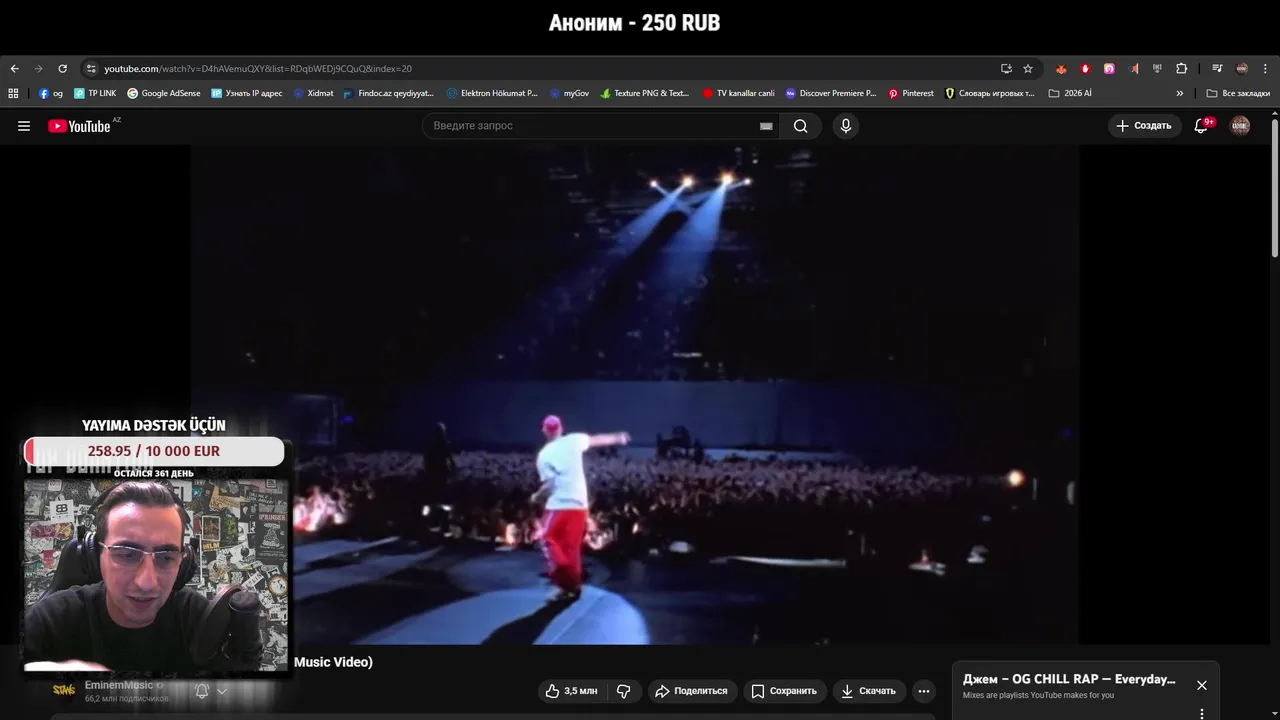
Task: Expand the 2026 AI bookmarks folder
Action: 1070,93
